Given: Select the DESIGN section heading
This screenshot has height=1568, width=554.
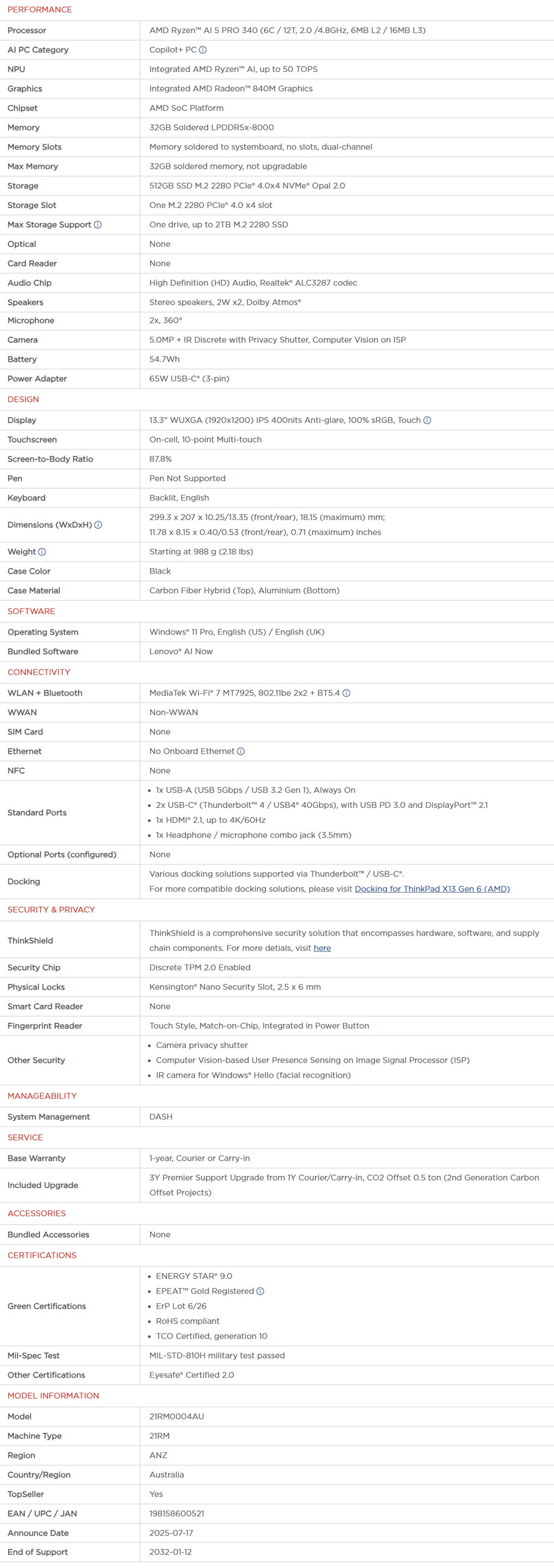Looking at the screenshot, I should tap(23, 399).
